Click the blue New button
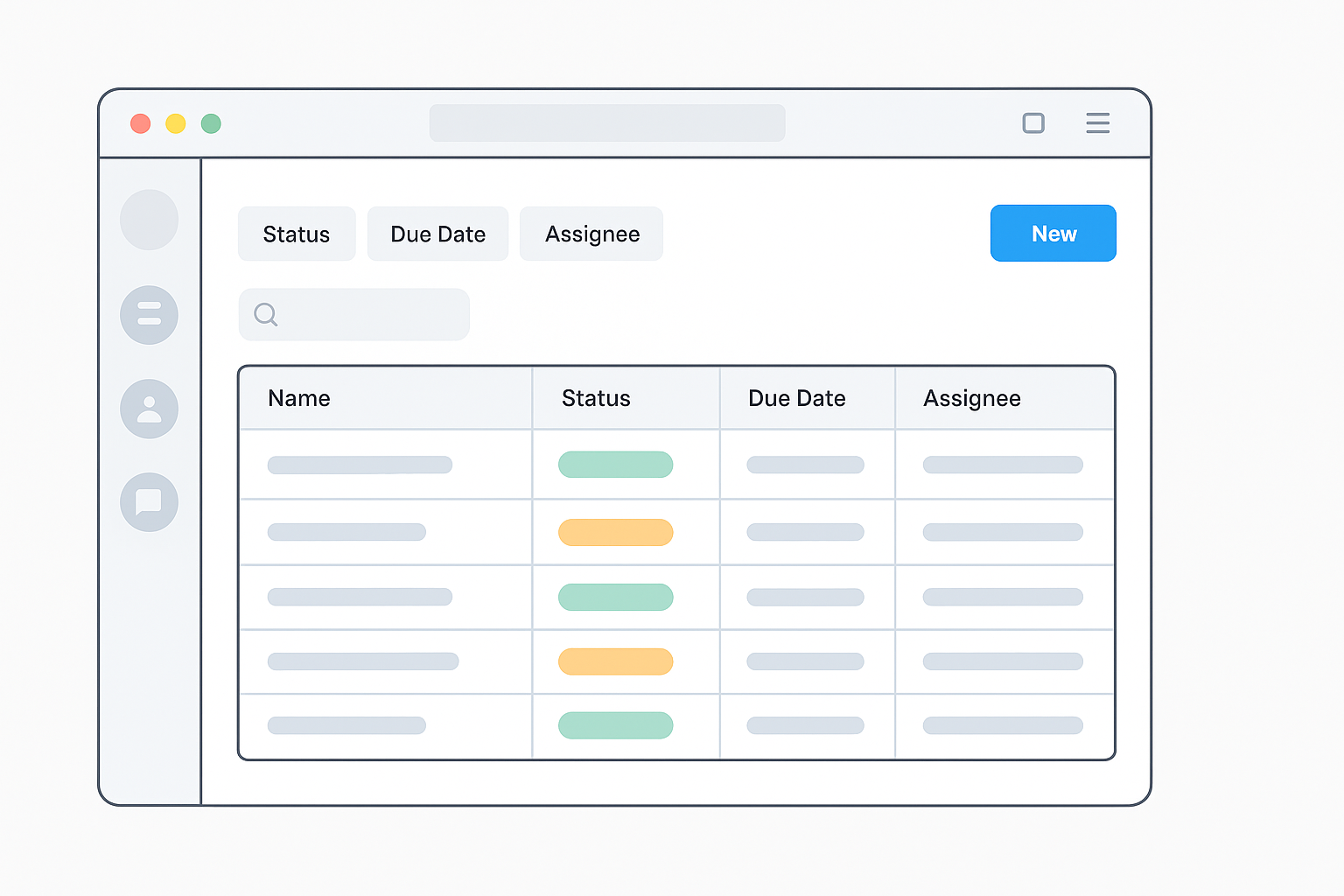The image size is (1344, 896). [1053, 234]
